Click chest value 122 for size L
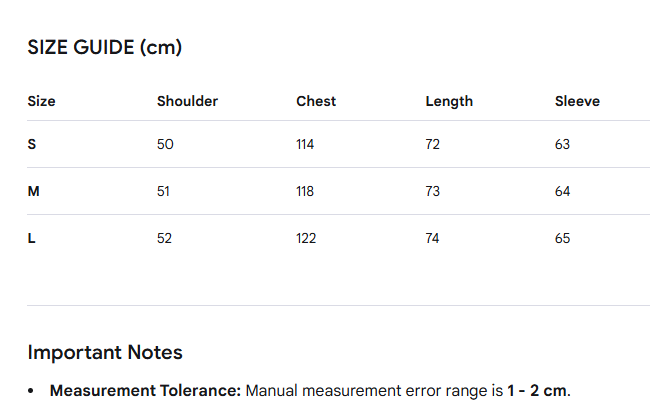Screen dimensions: 650x404 click(x=306, y=238)
